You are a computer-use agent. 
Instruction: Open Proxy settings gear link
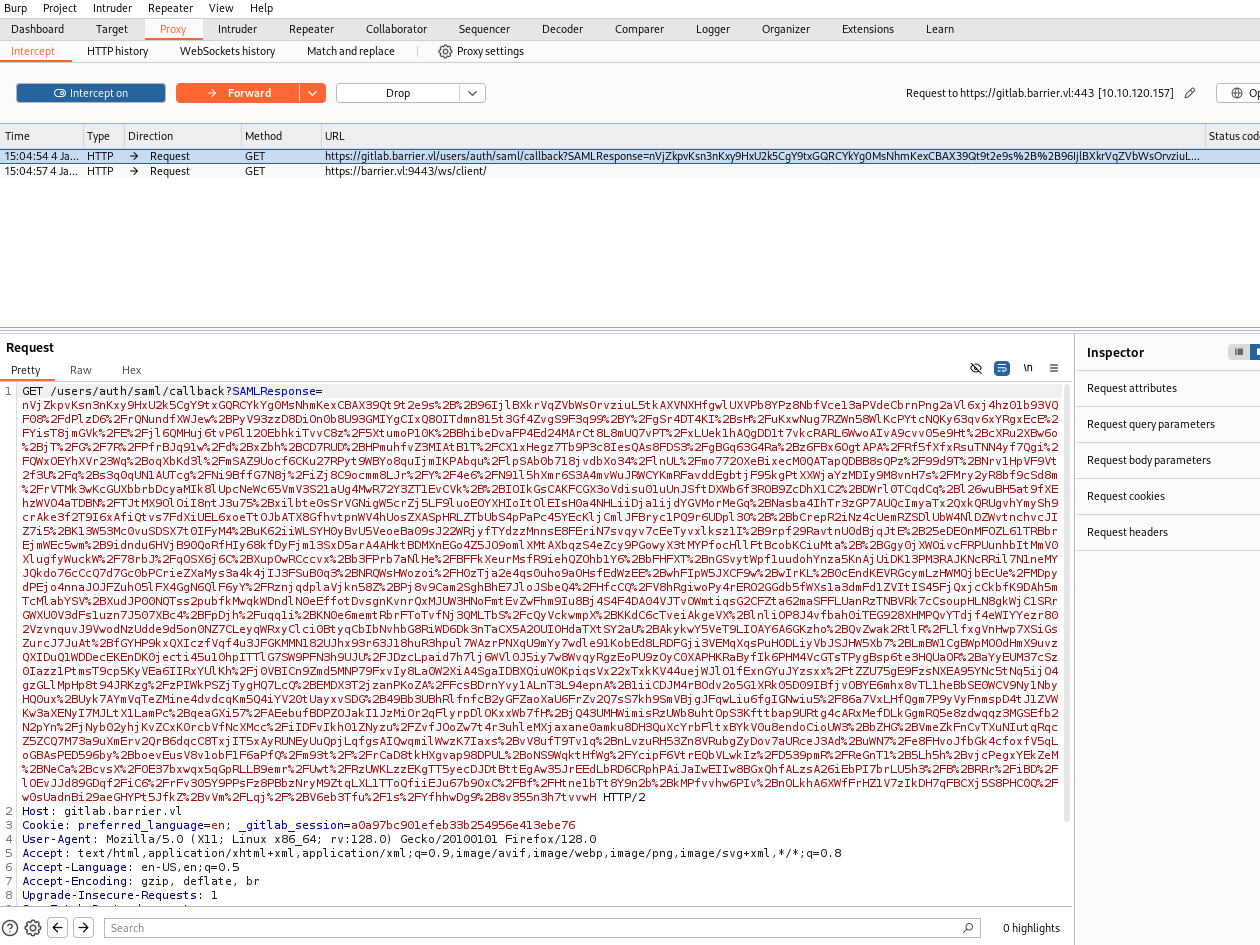point(481,51)
